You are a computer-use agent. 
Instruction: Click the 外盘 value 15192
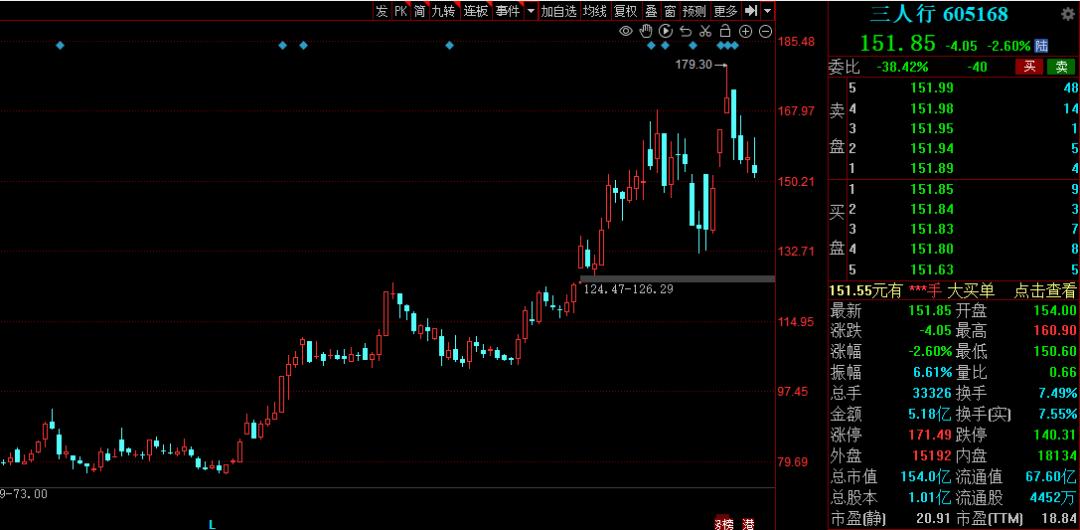pyautogui.click(x=932, y=456)
